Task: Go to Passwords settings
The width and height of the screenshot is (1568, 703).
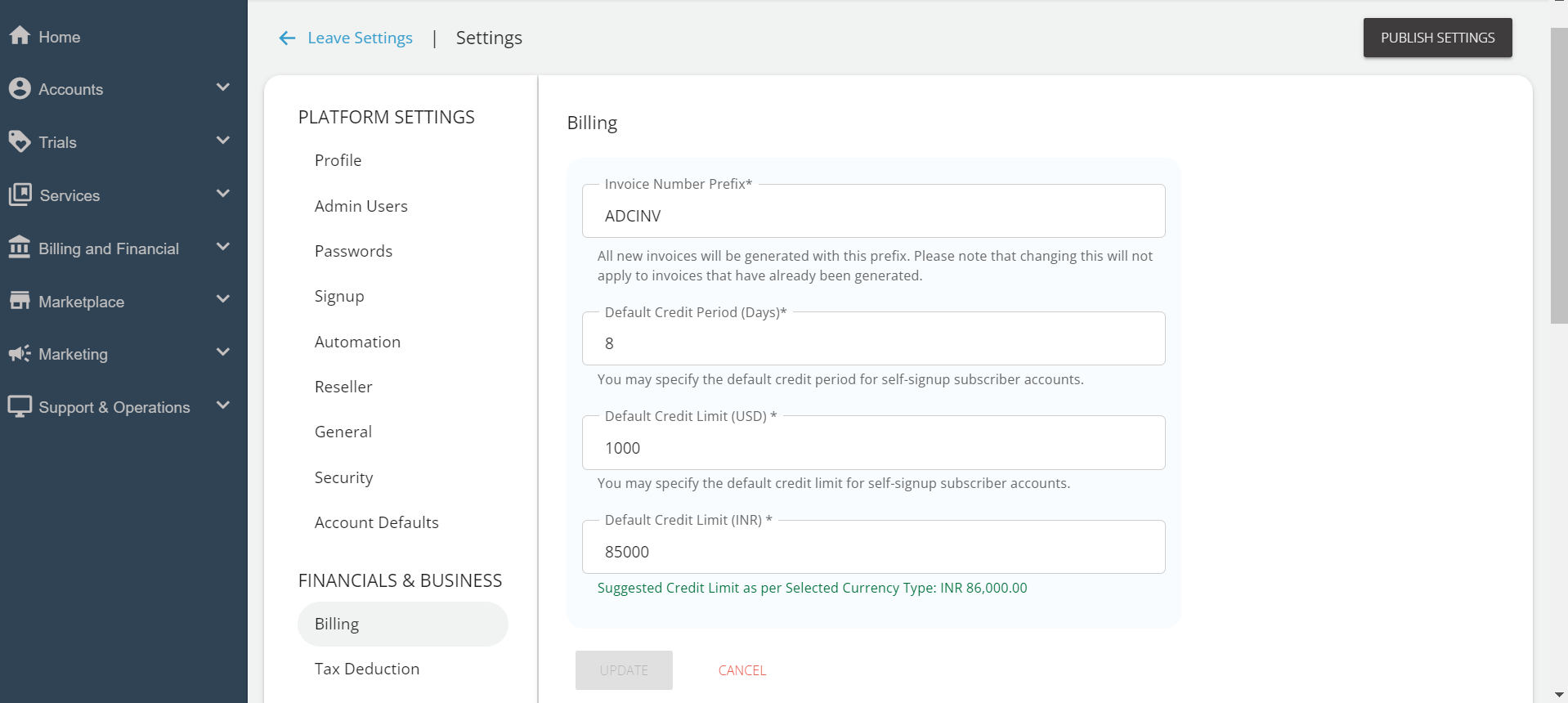Action: pyautogui.click(x=353, y=251)
